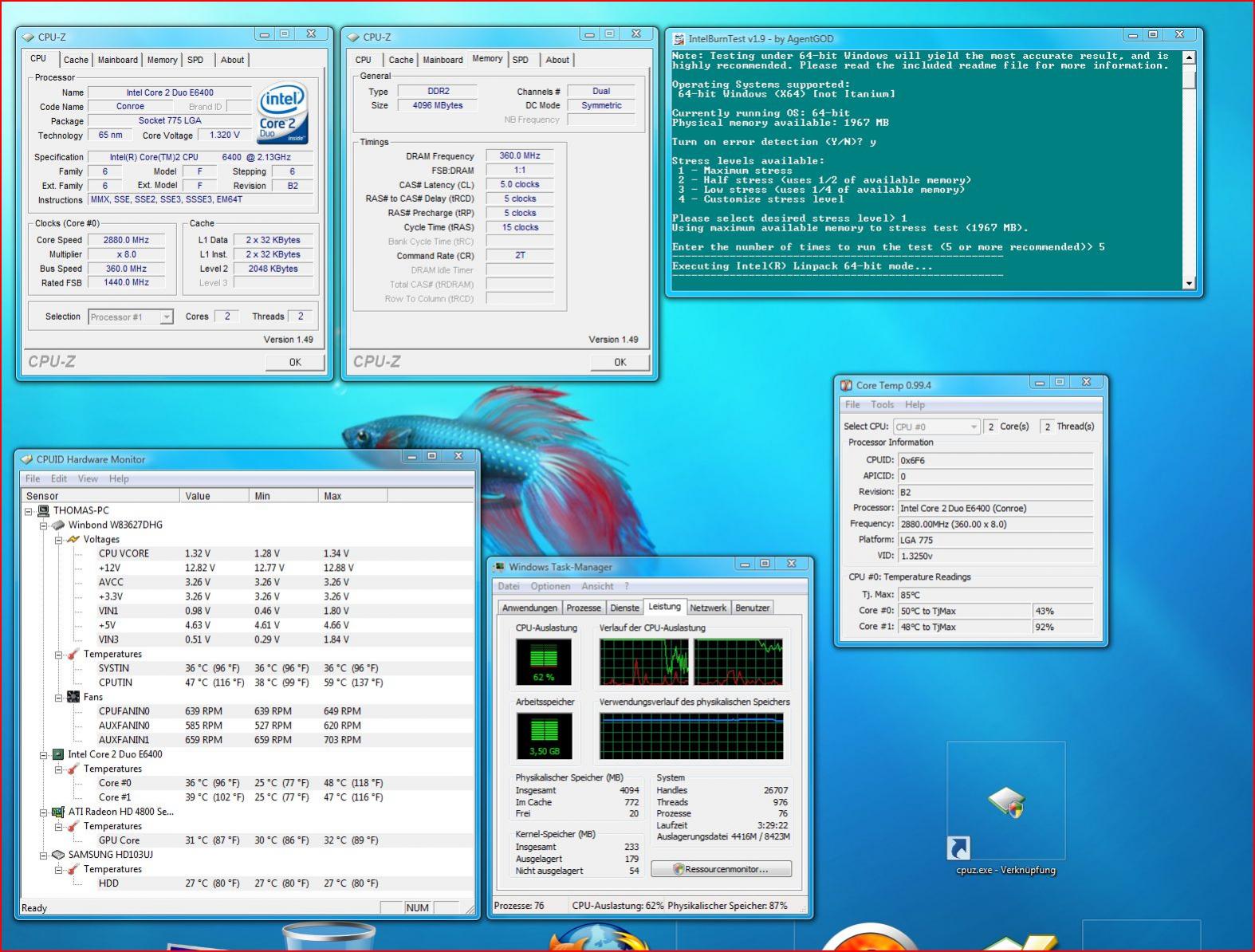The image size is (1255, 952).
Task: Switch to the Netzwerk tab in Task-Manager
Action: pos(708,608)
